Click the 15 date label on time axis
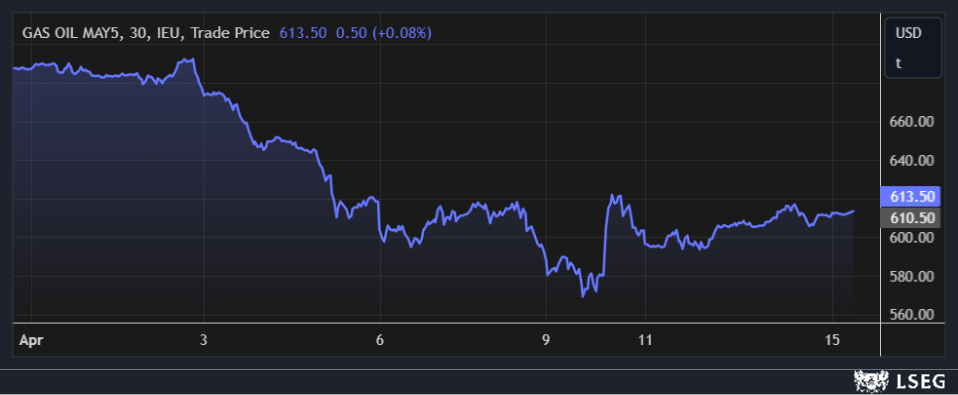Screen dimensions: 958x395 click(x=833, y=340)
